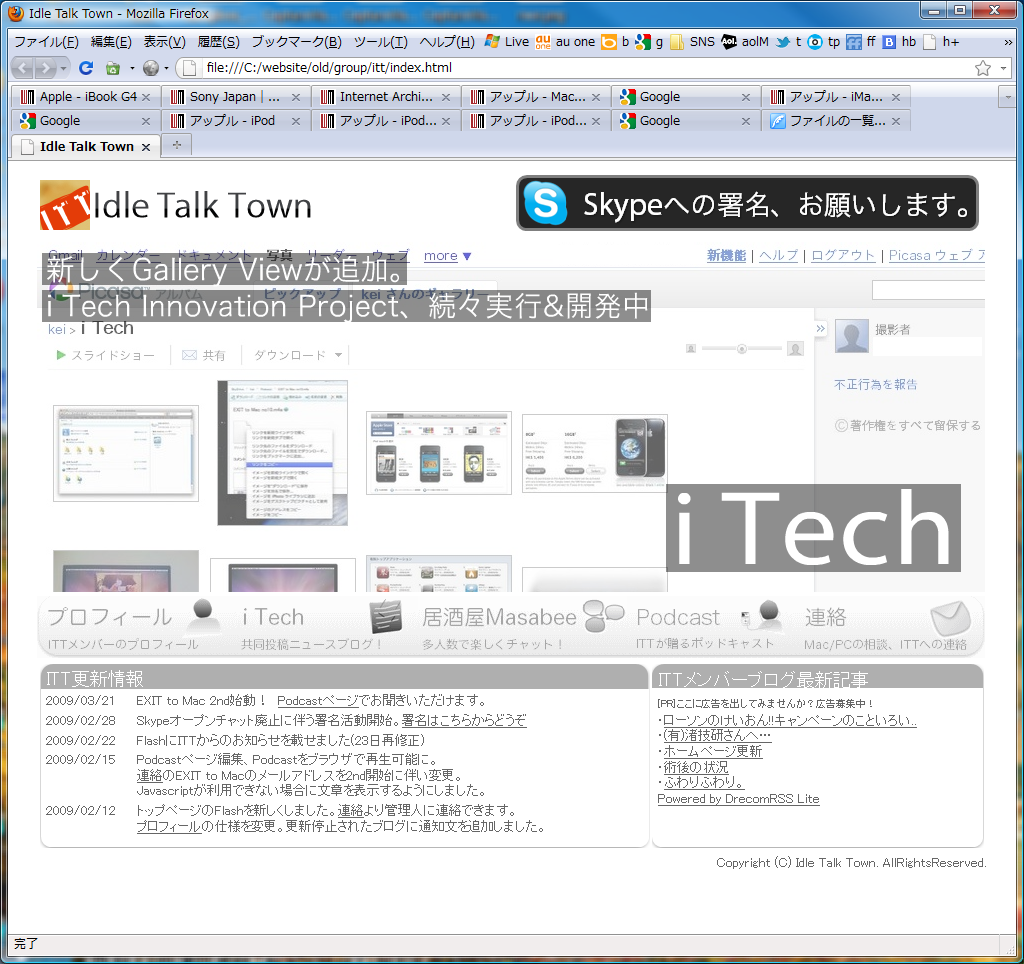
Task: Close the Idle Talk Town tab
Action: click(146, 148)
